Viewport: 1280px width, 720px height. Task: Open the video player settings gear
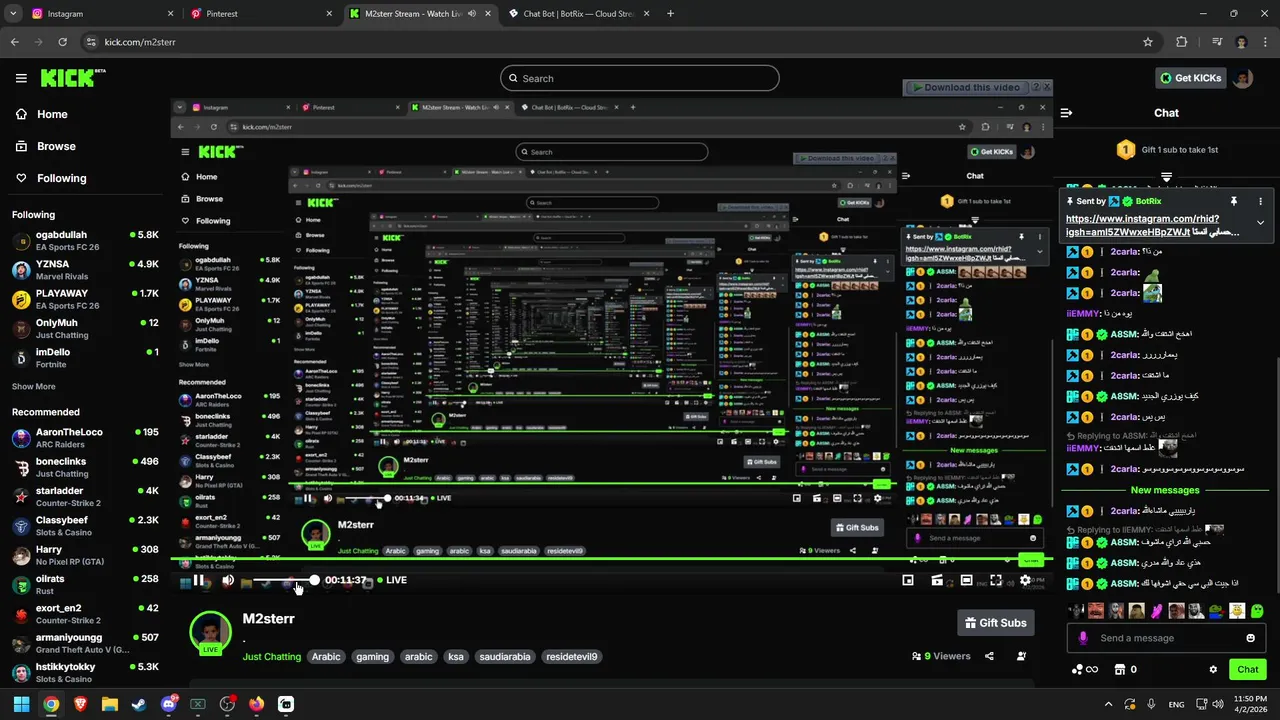(1025, 580)
